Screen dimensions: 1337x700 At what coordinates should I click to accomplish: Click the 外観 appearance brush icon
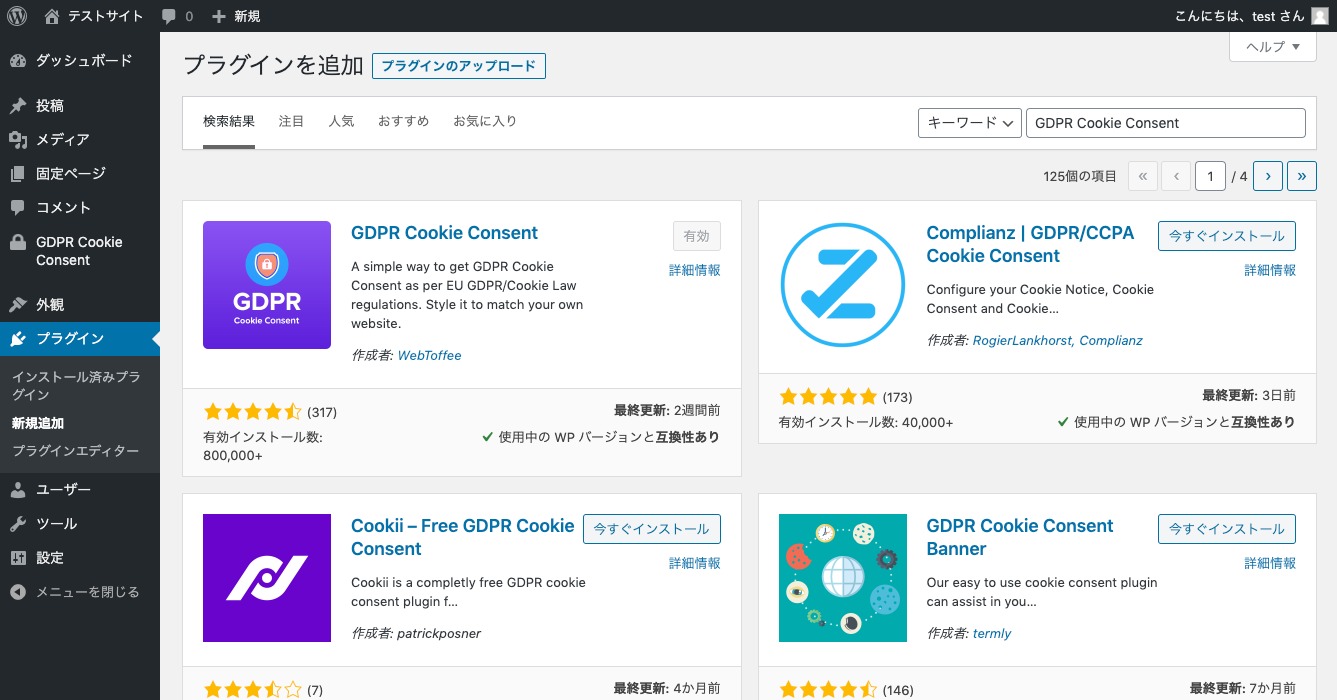[18, 305]
